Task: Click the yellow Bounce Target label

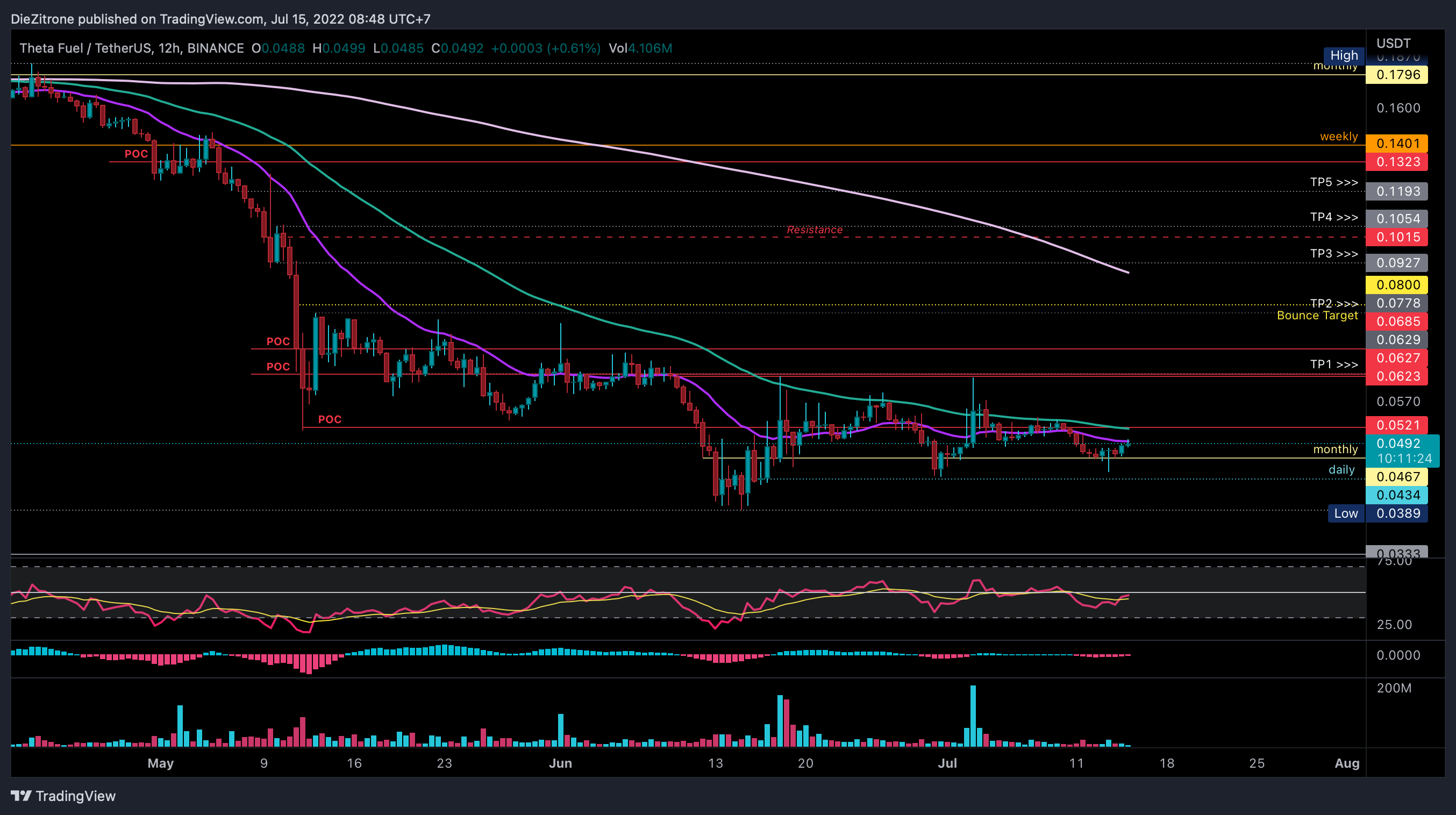Action: coord(1317,316)
